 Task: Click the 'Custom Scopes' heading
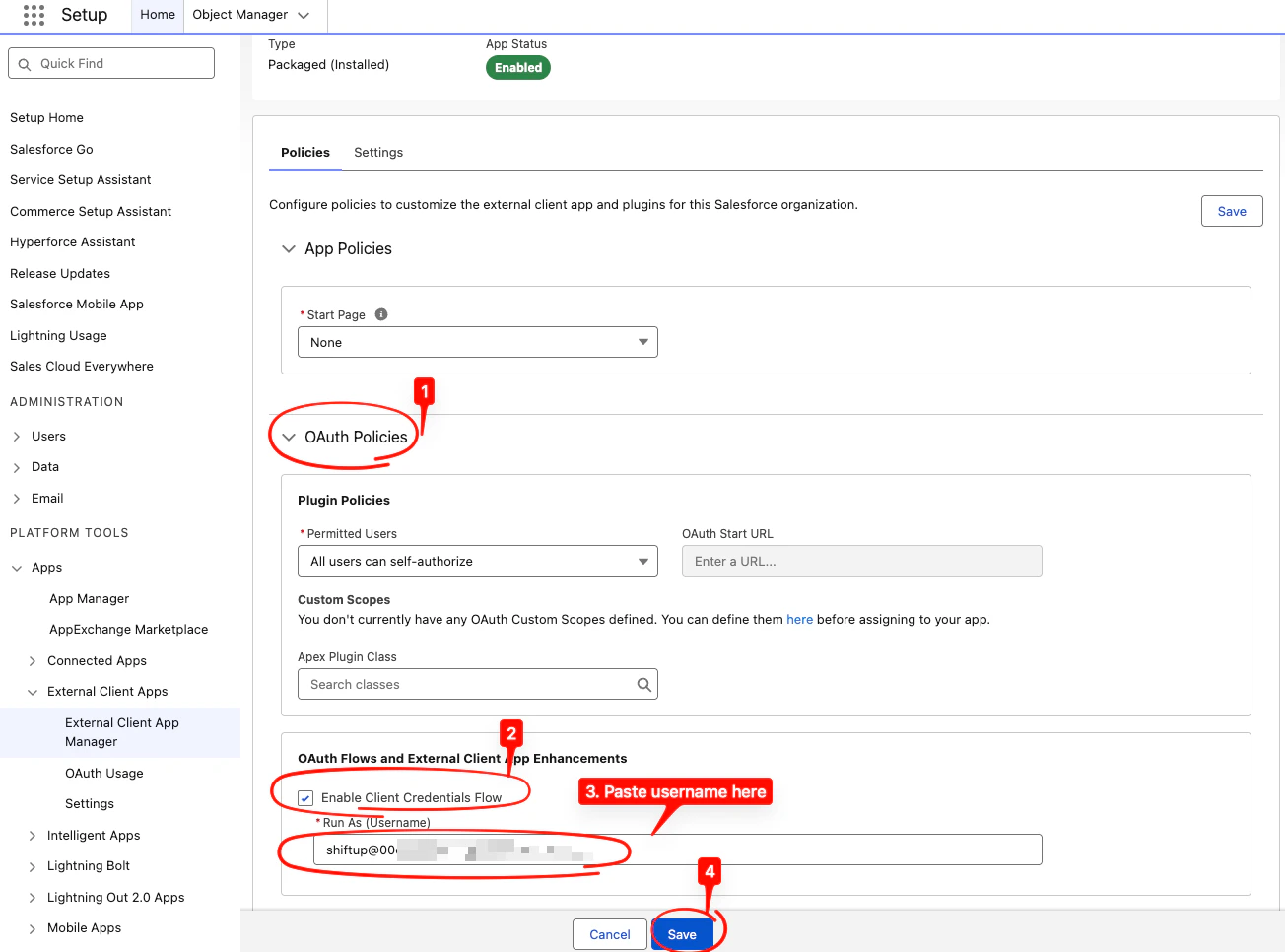pos(344,600)
